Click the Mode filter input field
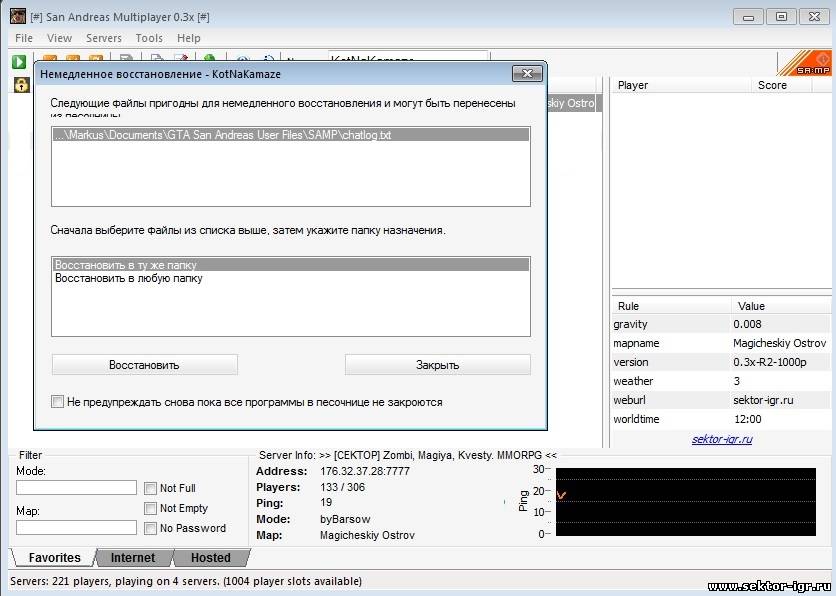The image size is (836, 596). pos(76,487)
